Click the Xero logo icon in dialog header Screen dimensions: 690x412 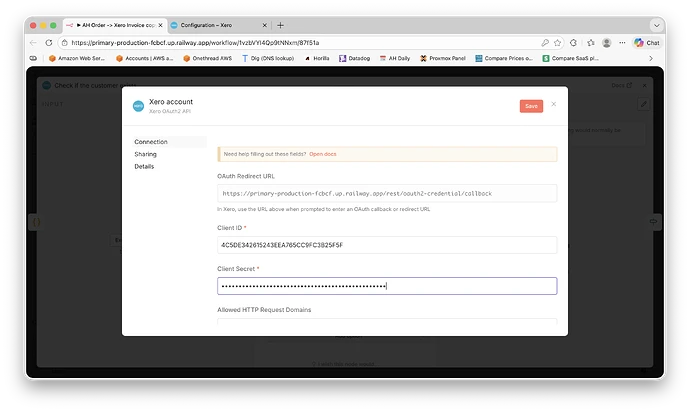[x=139, y=105]
